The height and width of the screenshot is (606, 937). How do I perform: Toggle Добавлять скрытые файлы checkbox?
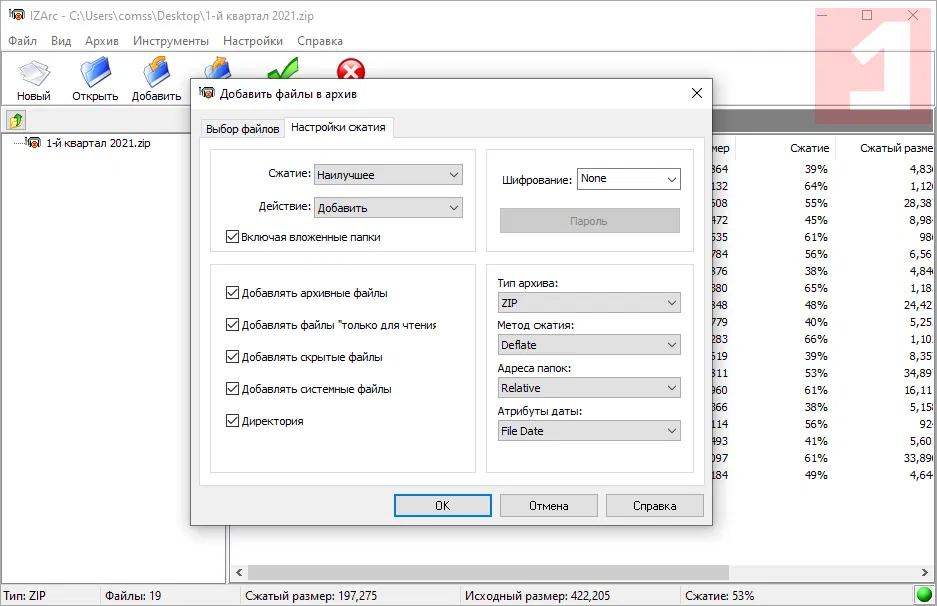pyautogui.click(x=232, y=357)
